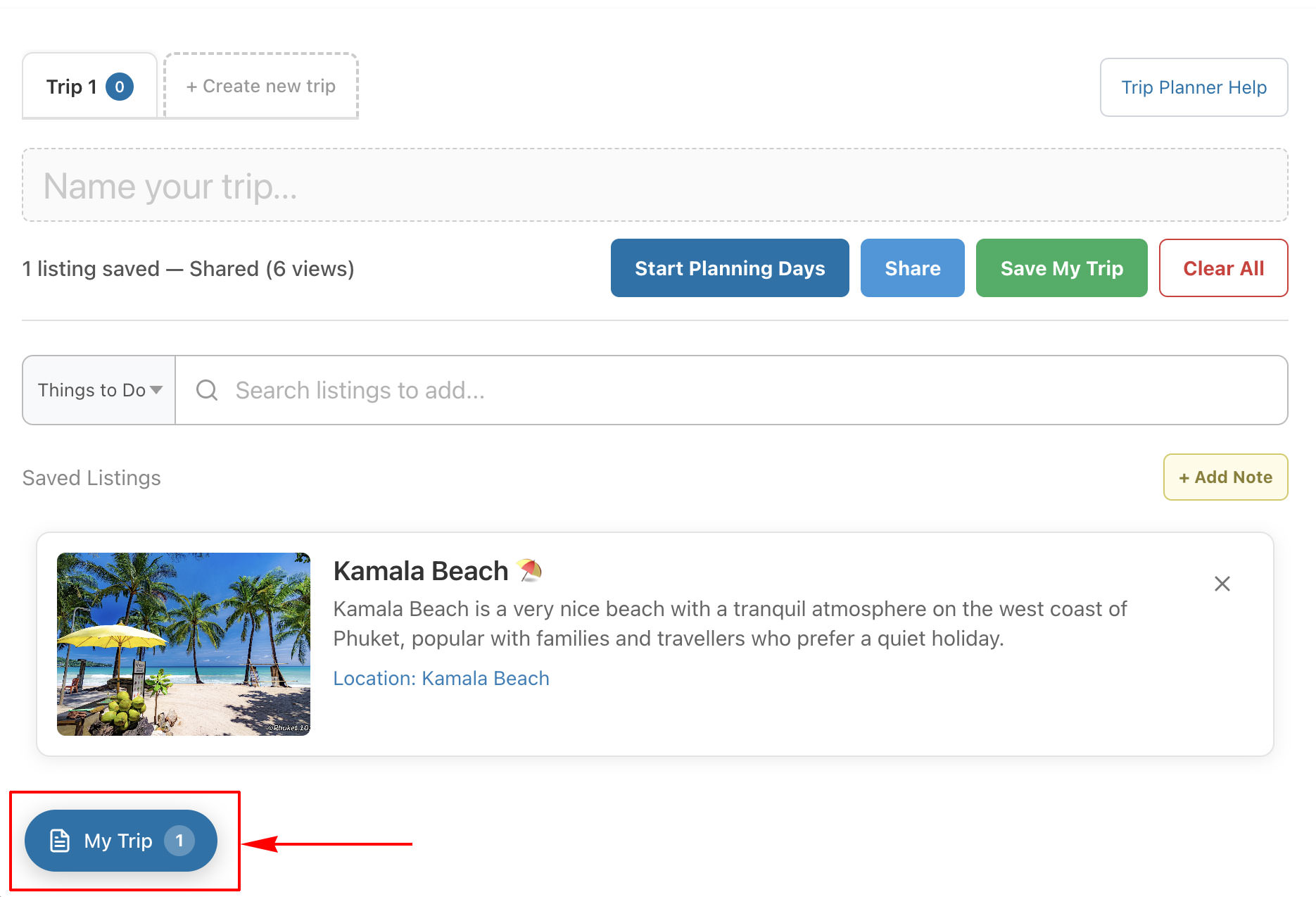Image resolution: width=1316 pixels, height=897 pixels.
Task: Switch to the Trip 1 tab
Action: 71,87
